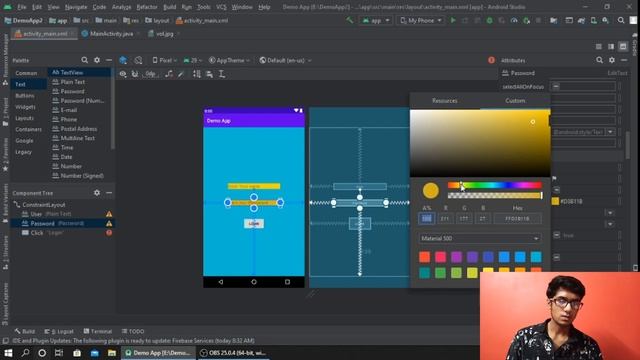Click the Infer Constraints wand icon
This screenshot has height=360, width=640.
point(181,74)
